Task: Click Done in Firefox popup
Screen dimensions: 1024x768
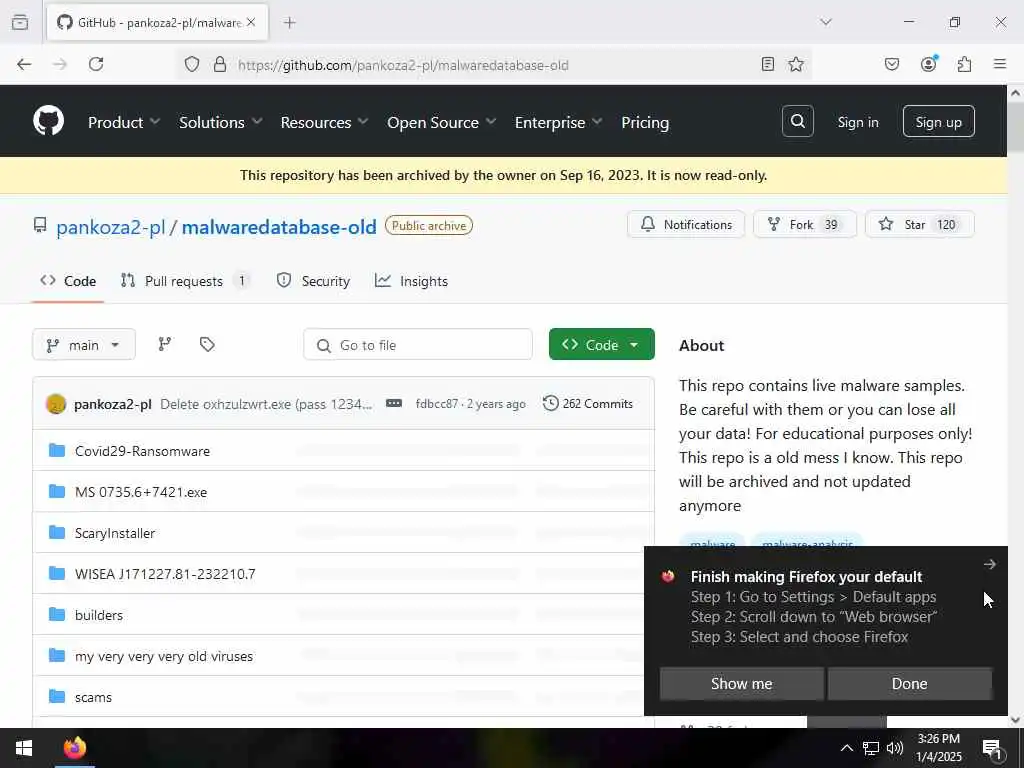Action: (x=910, y=684)
